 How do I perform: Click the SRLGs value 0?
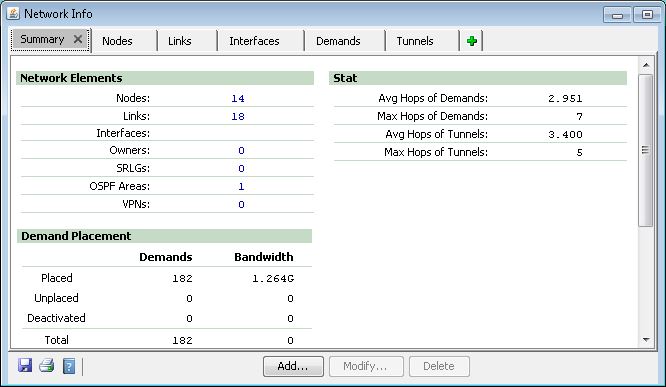(x=241, y=169)
